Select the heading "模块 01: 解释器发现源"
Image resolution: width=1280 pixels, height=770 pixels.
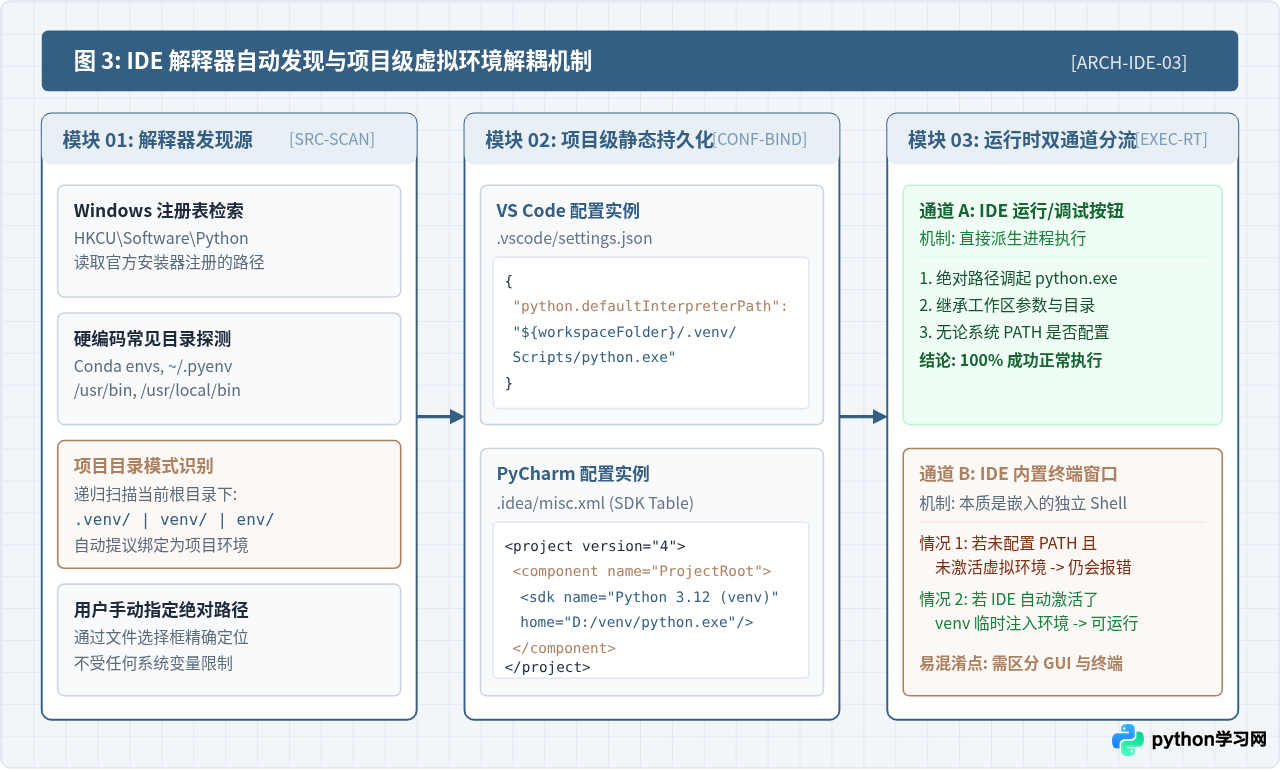[157, 140]
